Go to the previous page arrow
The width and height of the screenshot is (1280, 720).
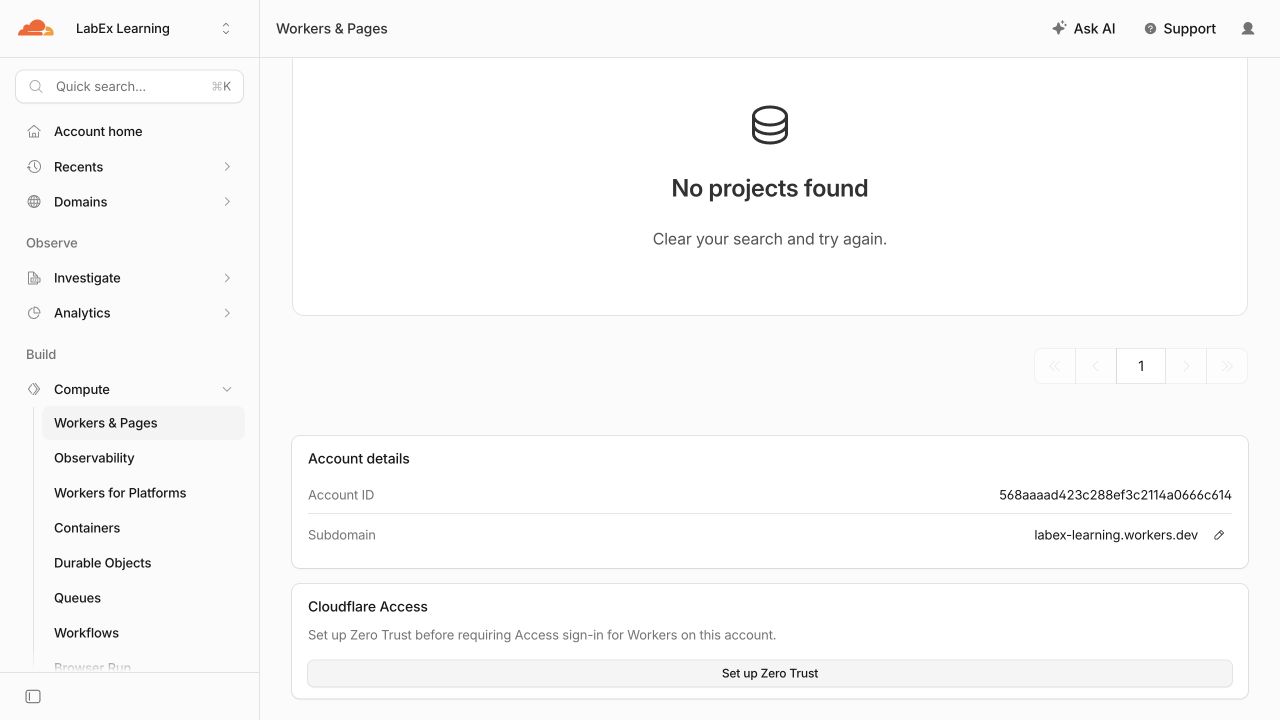[1096, 366]
